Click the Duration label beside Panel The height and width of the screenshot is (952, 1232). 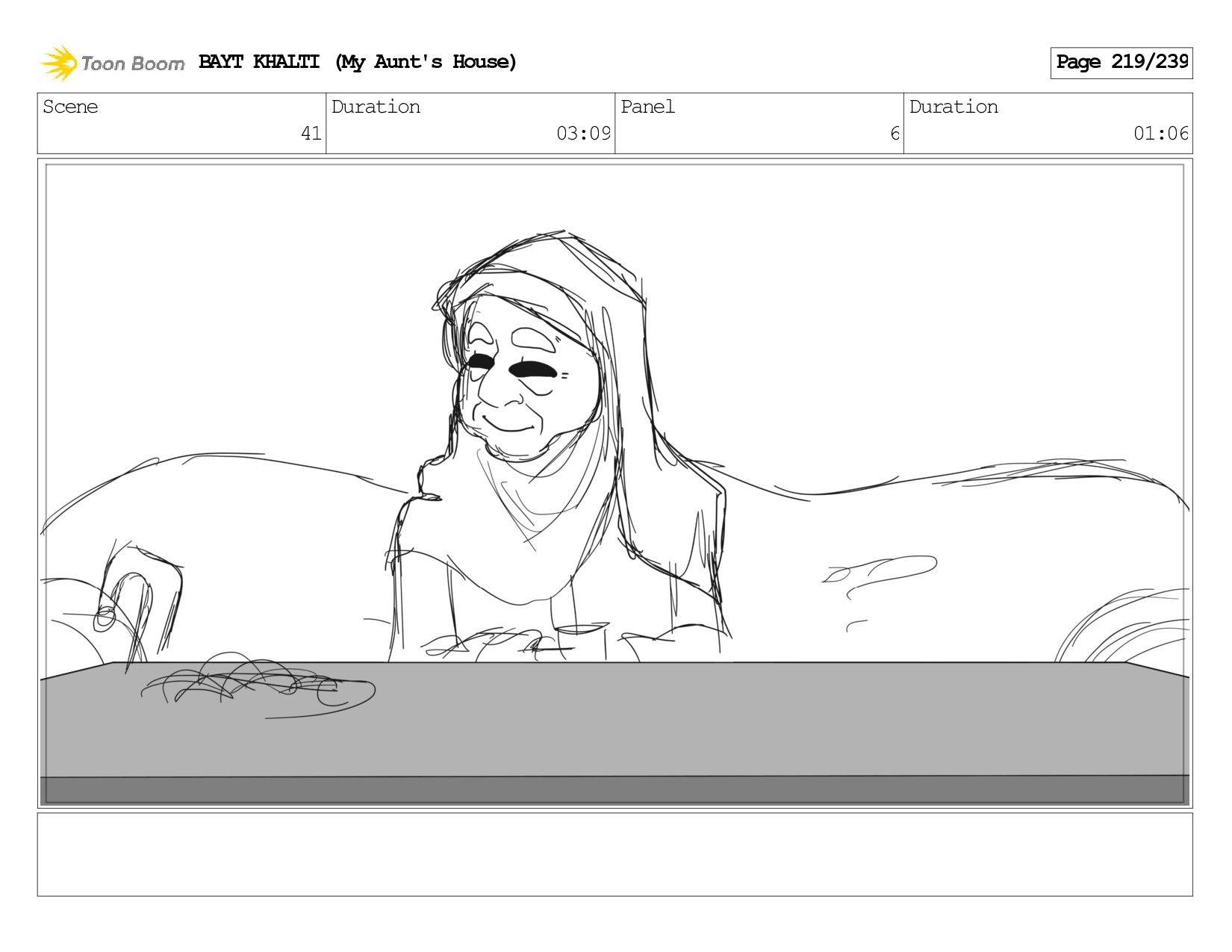[x=953, y=107]
